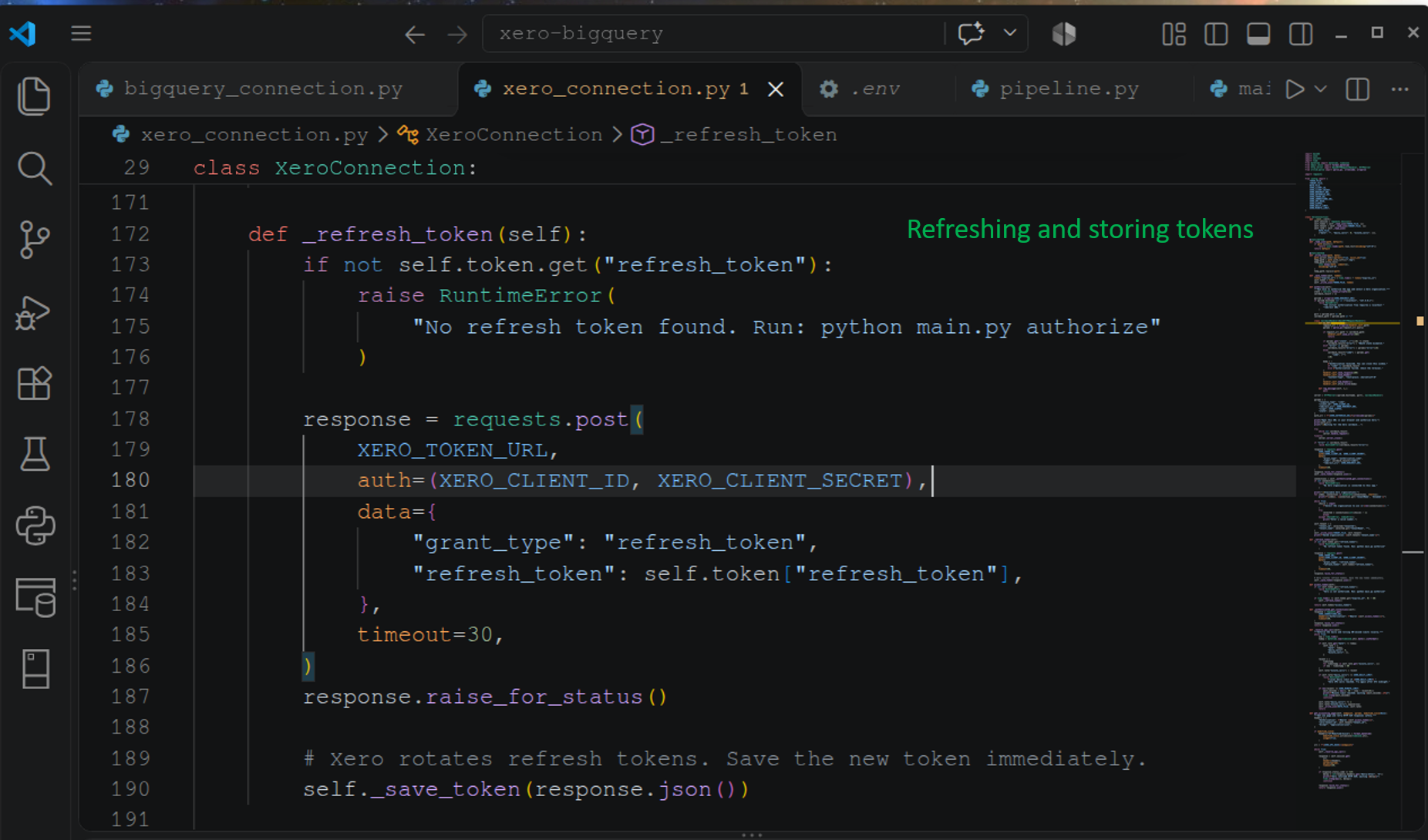Image resolution: width=1428 pixels, height=840 pixels.
Task: Click the code minimap
Action: click(1352, 472)
